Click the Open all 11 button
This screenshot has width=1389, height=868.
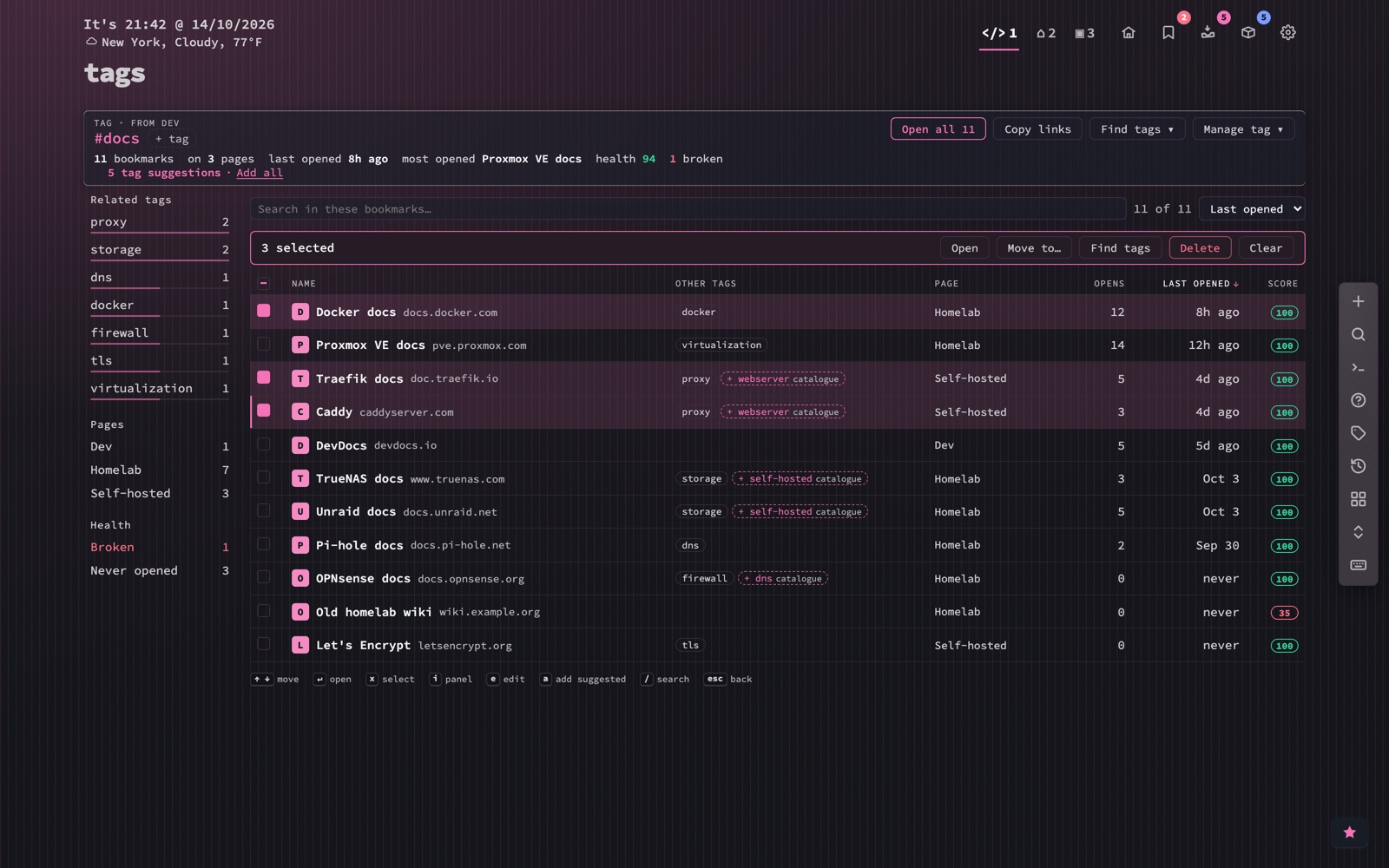point(938,129)
